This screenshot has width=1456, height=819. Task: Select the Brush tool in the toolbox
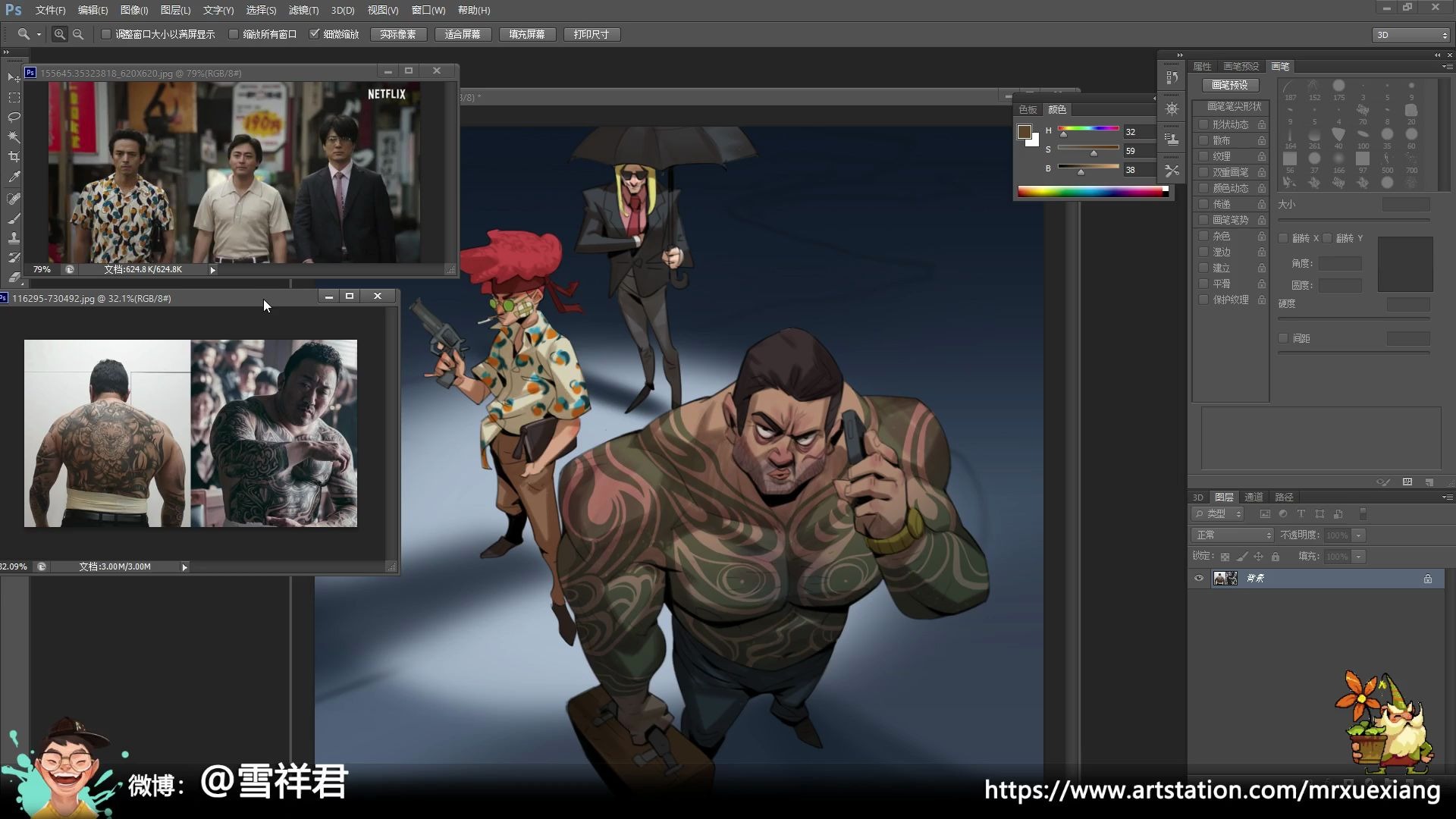(14, 218)
